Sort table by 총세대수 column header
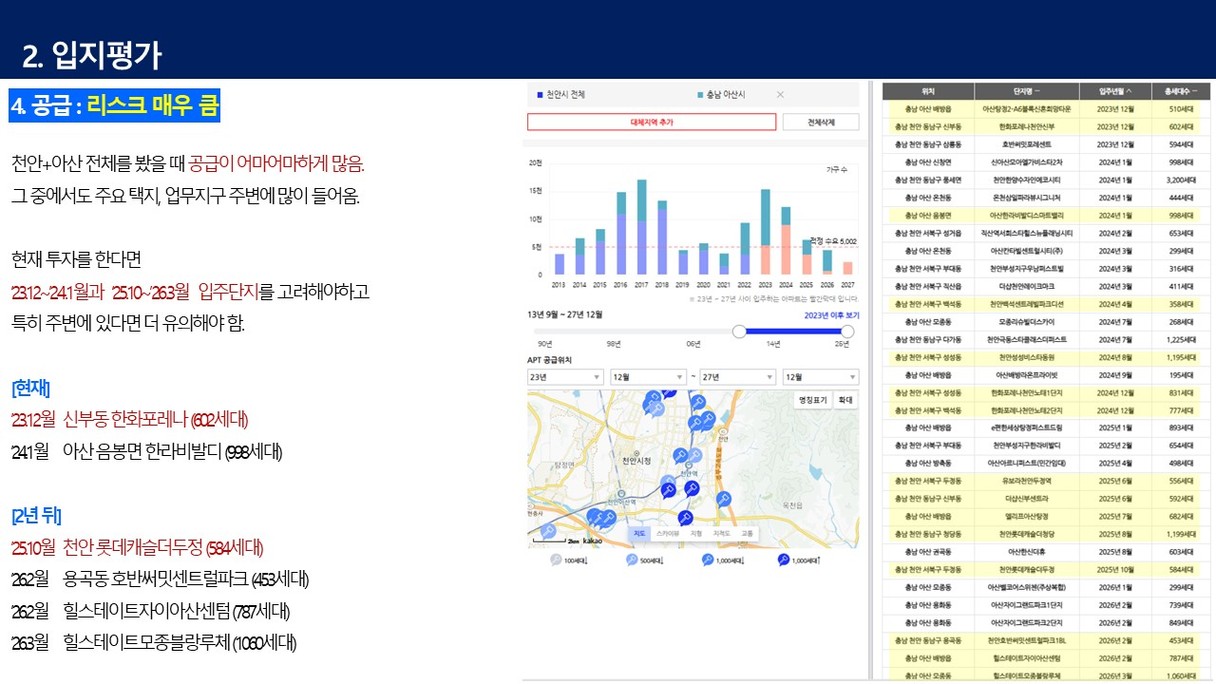This screenshot has width=1216, height=684. pos(1181,91)
